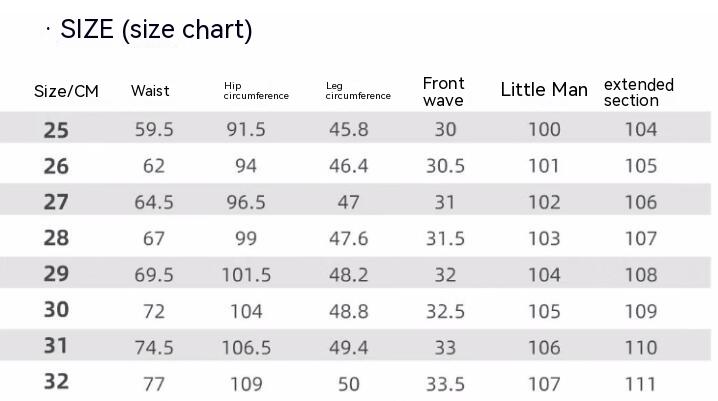This screenshot has width=718, height=401.
Task: Click the waist value 59.5
Action: click(154, 129)
